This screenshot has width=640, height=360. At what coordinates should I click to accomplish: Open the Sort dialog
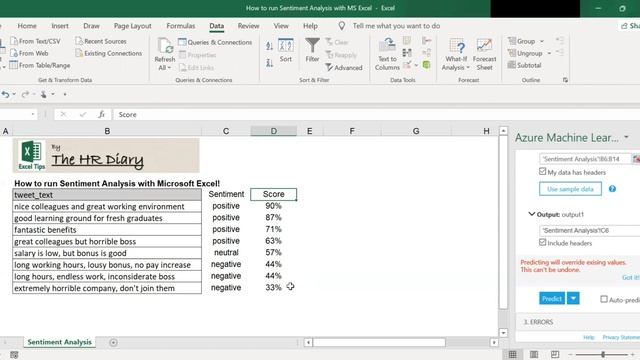pyautogui.click(x=286, y=50)
